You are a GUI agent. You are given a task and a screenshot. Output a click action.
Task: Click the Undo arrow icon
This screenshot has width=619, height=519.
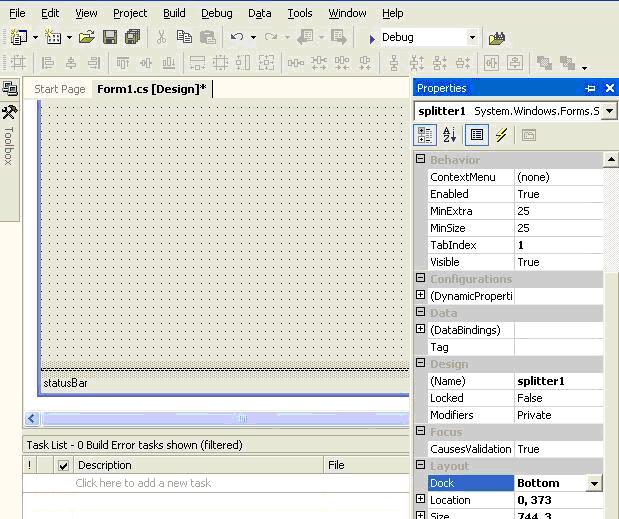tap(236, 37)
